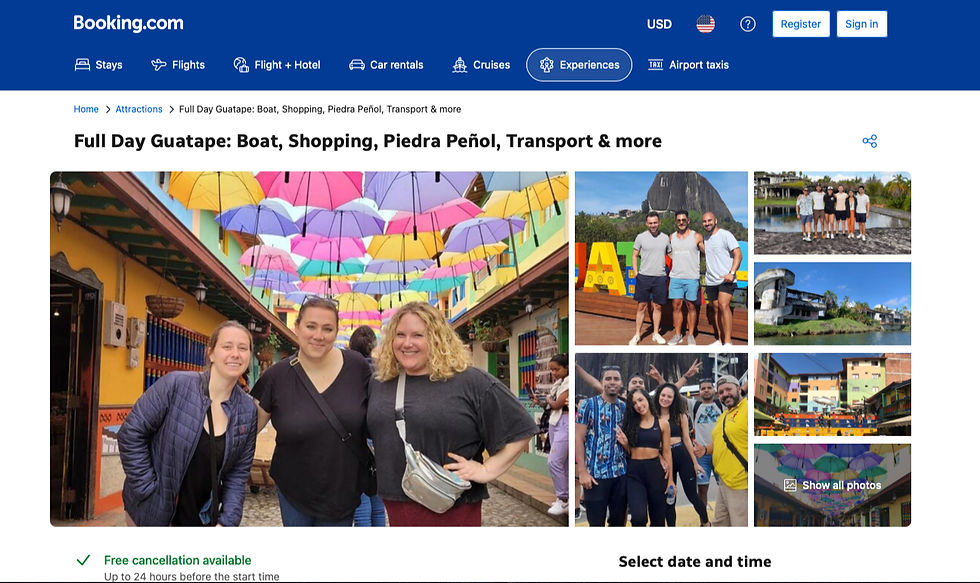Image resolution: width=980 pixels, height=583 pixels.
Task: Click the Register button
Action: pos(800,24)
